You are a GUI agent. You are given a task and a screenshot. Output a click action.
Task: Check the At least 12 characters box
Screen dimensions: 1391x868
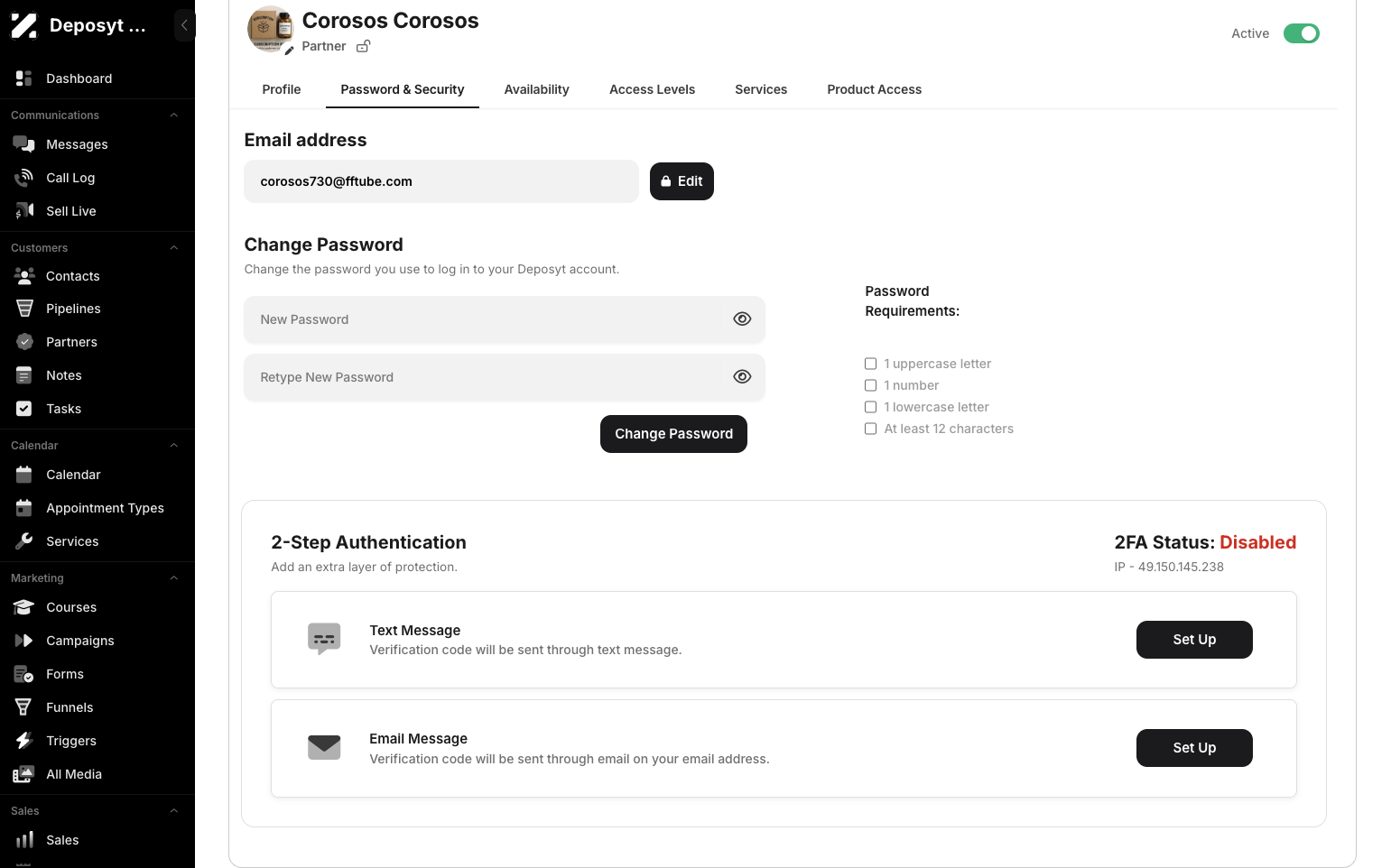tap(870, 429)
